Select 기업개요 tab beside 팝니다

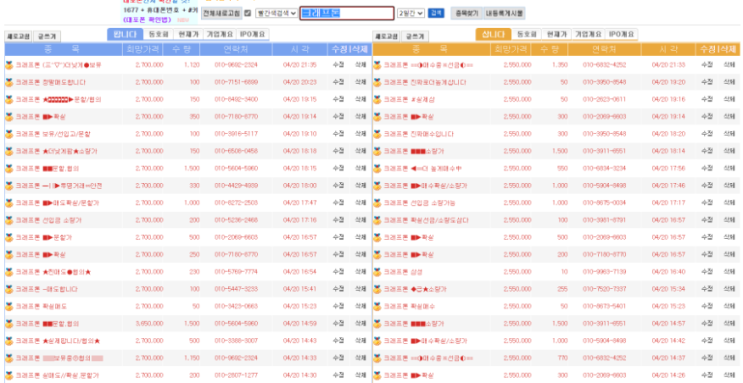click(x=219, y=35)
